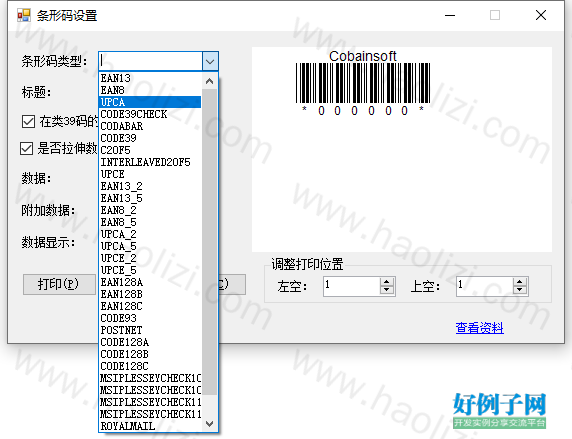Close the 条形码设置 window

point(541,15)
